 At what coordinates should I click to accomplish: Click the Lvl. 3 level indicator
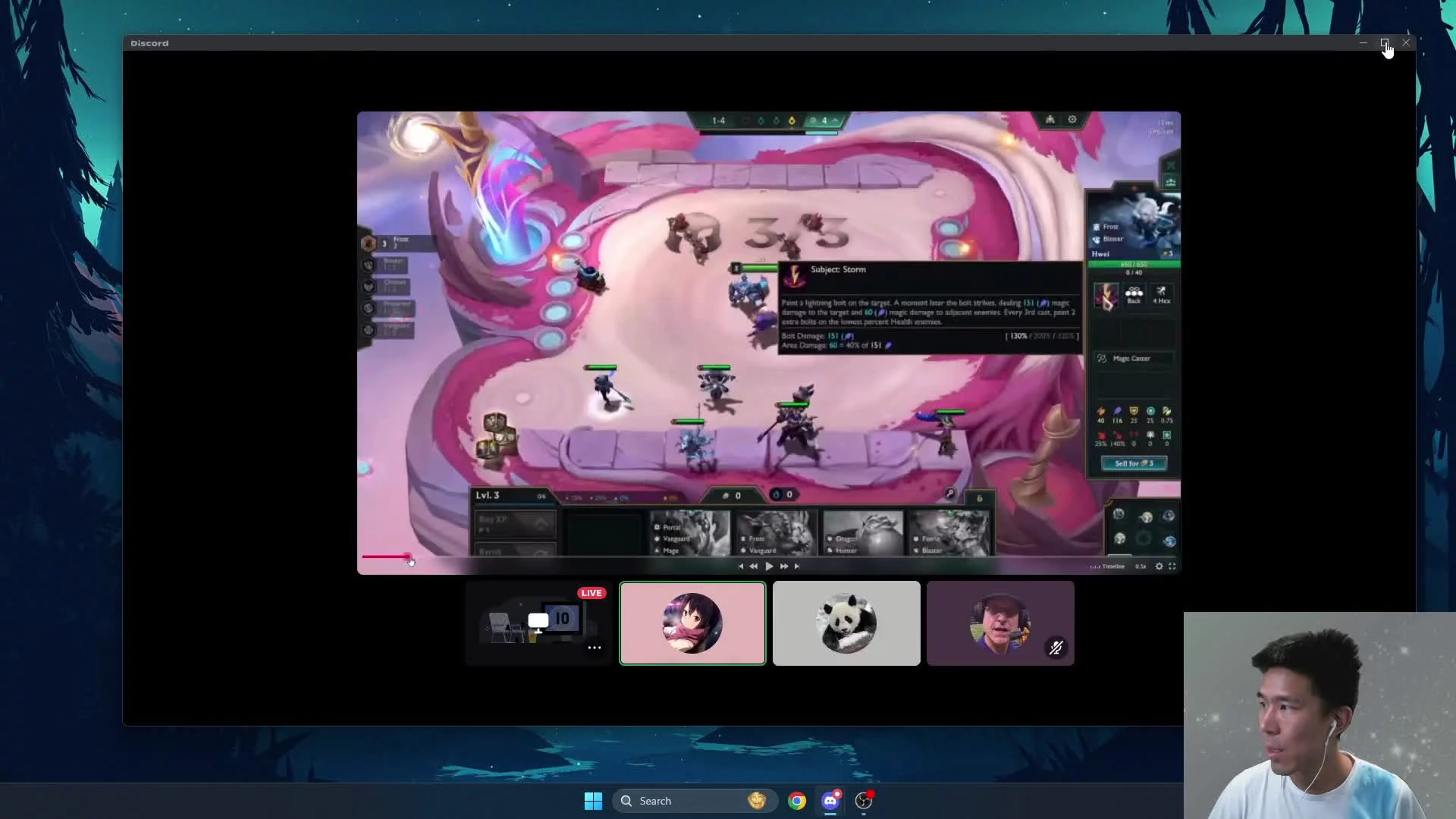click(488, 495)
